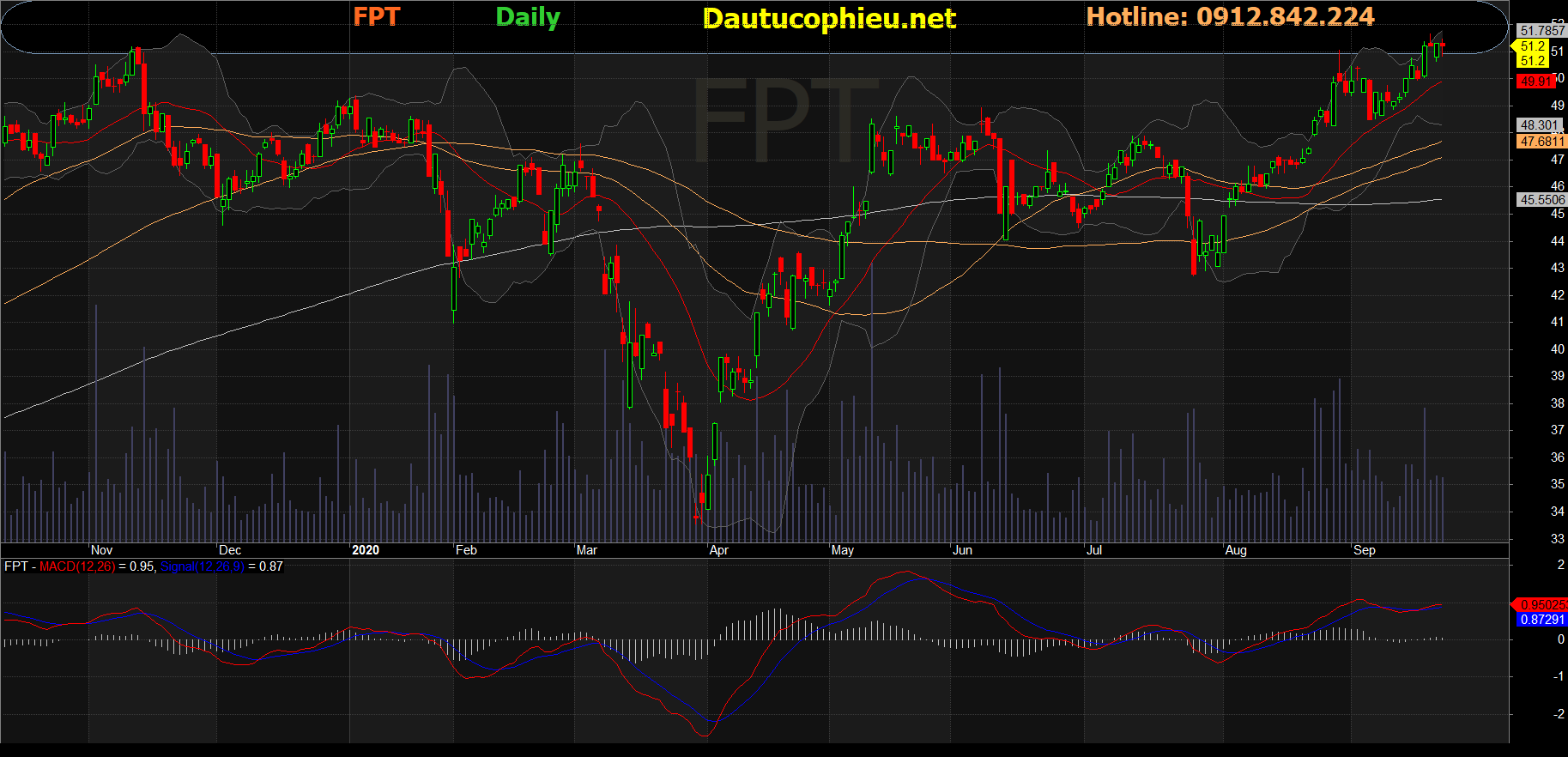Click the green Daily timeframe label
The height and width of the screenshot is (757, 1568).
pyautogui.click(x=528, y=17)
